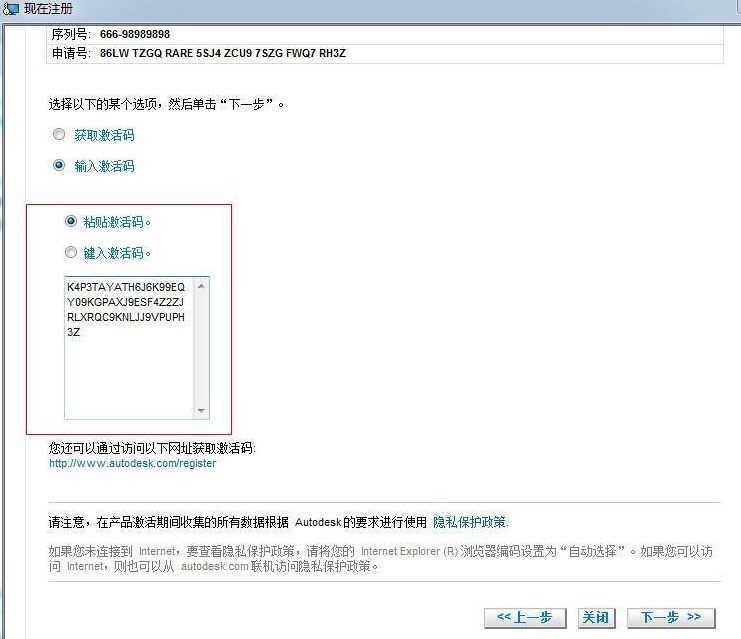This screenshot has height=639, width=741.
Task: Click the code line K4P3TAYATH6J6K99EQ
Action: (x=126, y=287)
